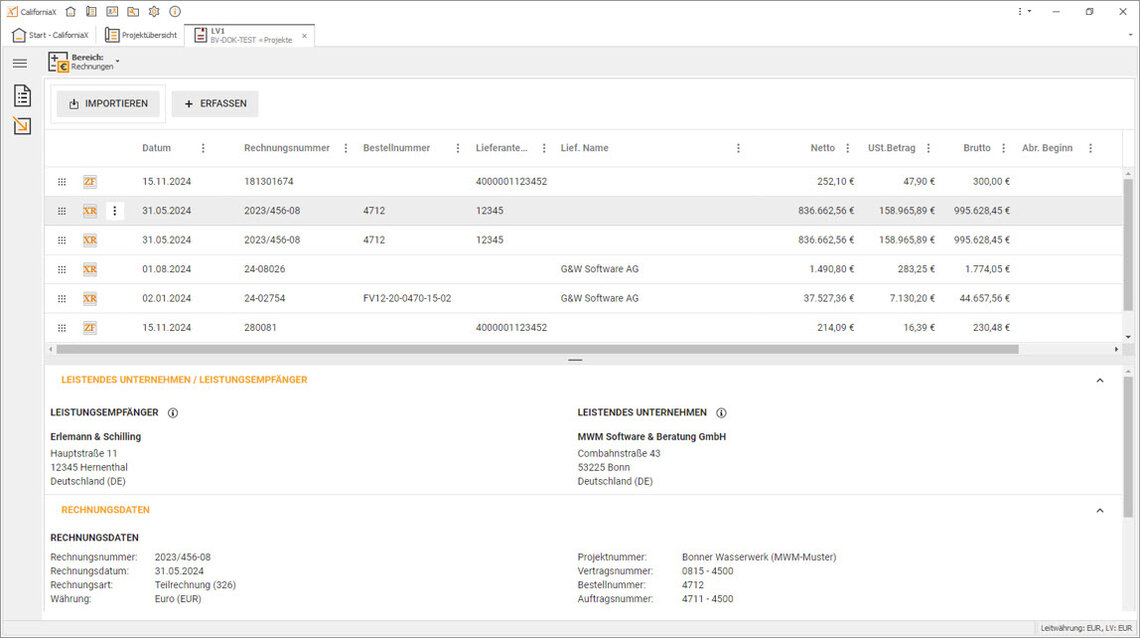
Task: Click the drag handle of row 24-08026
Action: pyautogui.click(x=62, y=269)
